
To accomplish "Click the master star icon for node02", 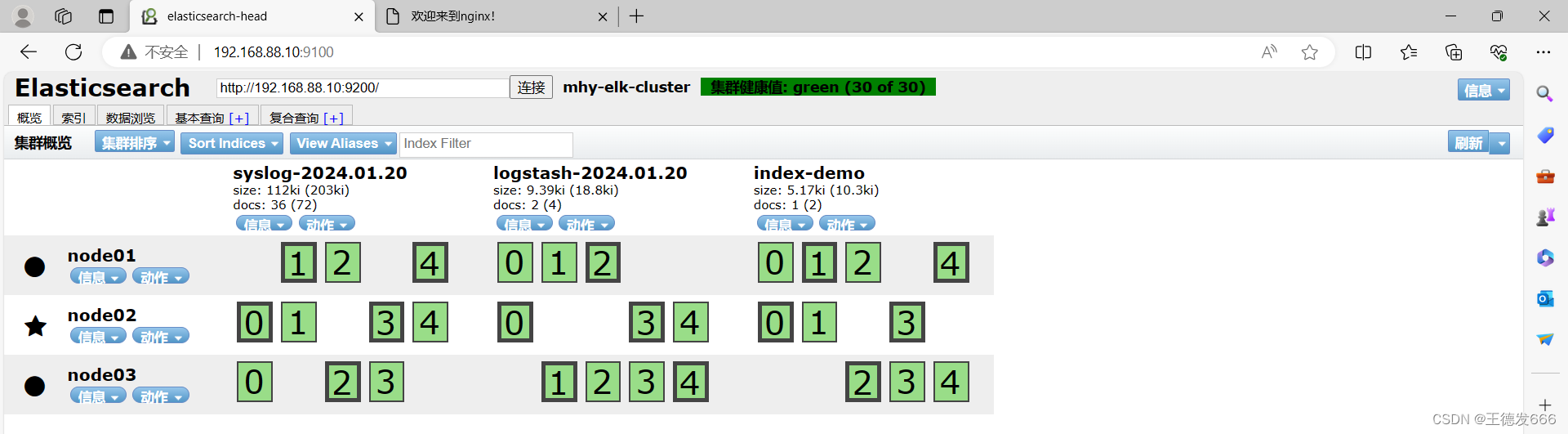I will 35,326.
